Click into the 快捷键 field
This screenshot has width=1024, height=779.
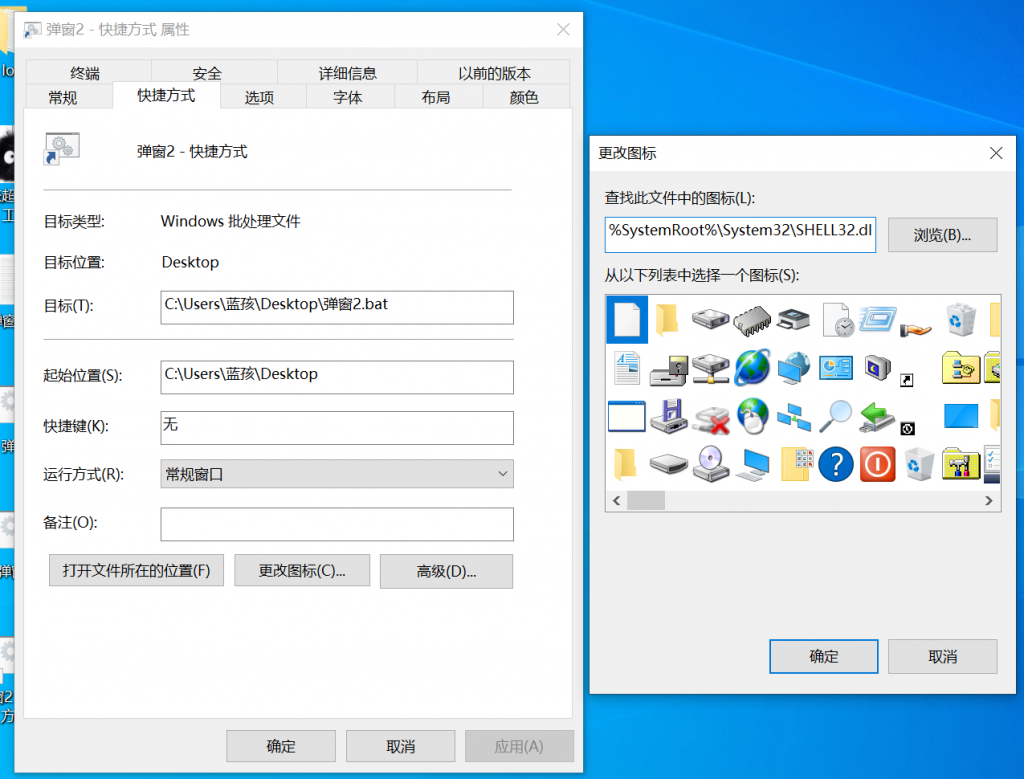[337, 428]
